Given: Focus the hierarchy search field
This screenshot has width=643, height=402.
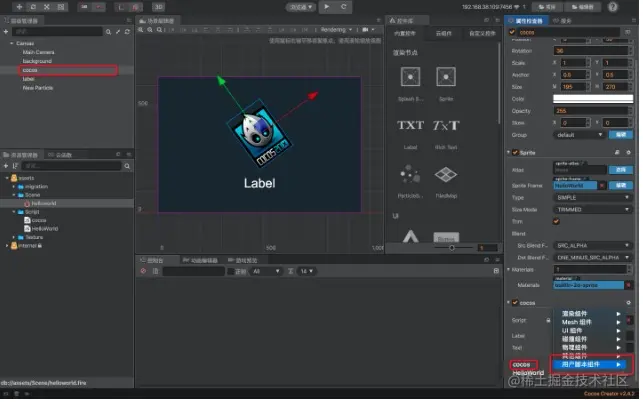Looking at the screenshot, I should (x=57, y=32).
